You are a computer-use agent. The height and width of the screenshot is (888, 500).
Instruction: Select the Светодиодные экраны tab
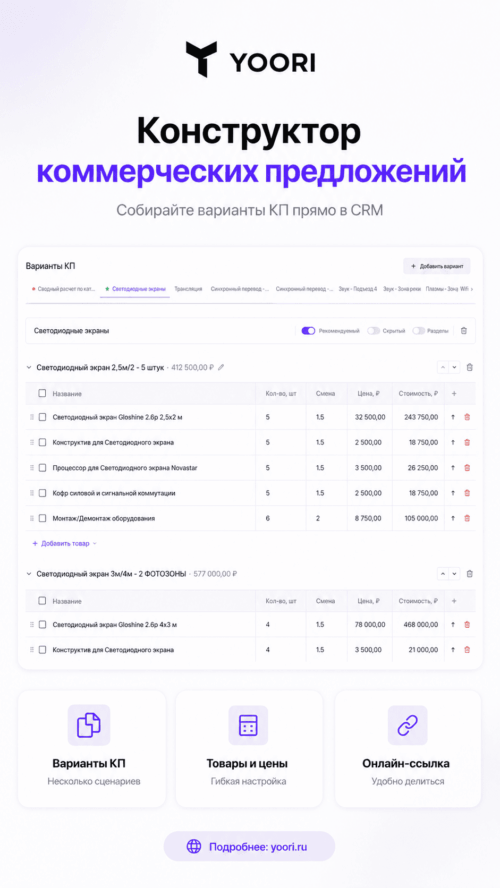(135, 289)
